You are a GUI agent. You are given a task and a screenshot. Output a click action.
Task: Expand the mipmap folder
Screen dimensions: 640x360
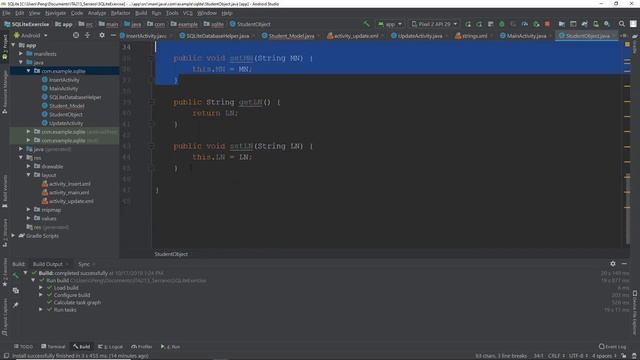[x=29, y=209]
